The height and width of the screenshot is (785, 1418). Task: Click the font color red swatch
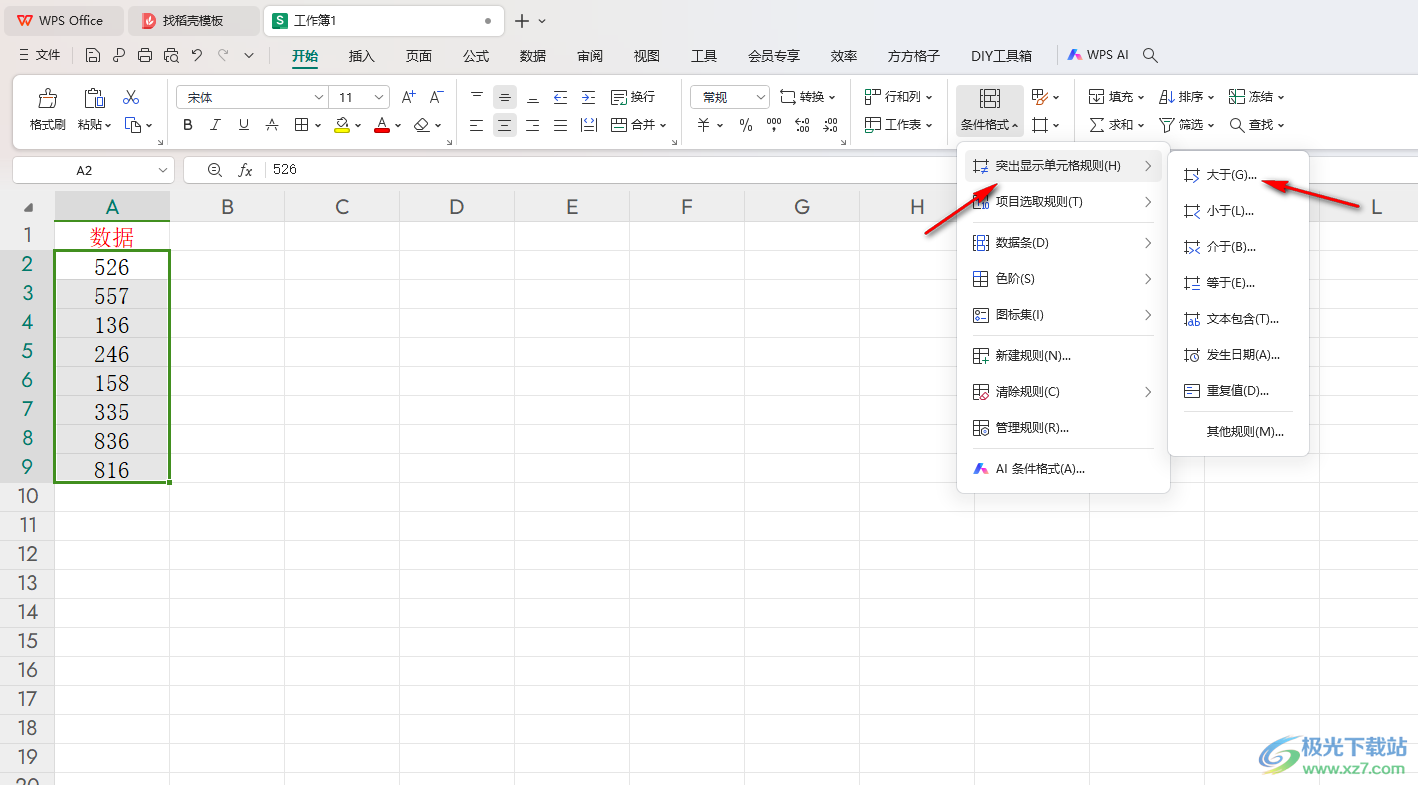[x=381, y=125]
